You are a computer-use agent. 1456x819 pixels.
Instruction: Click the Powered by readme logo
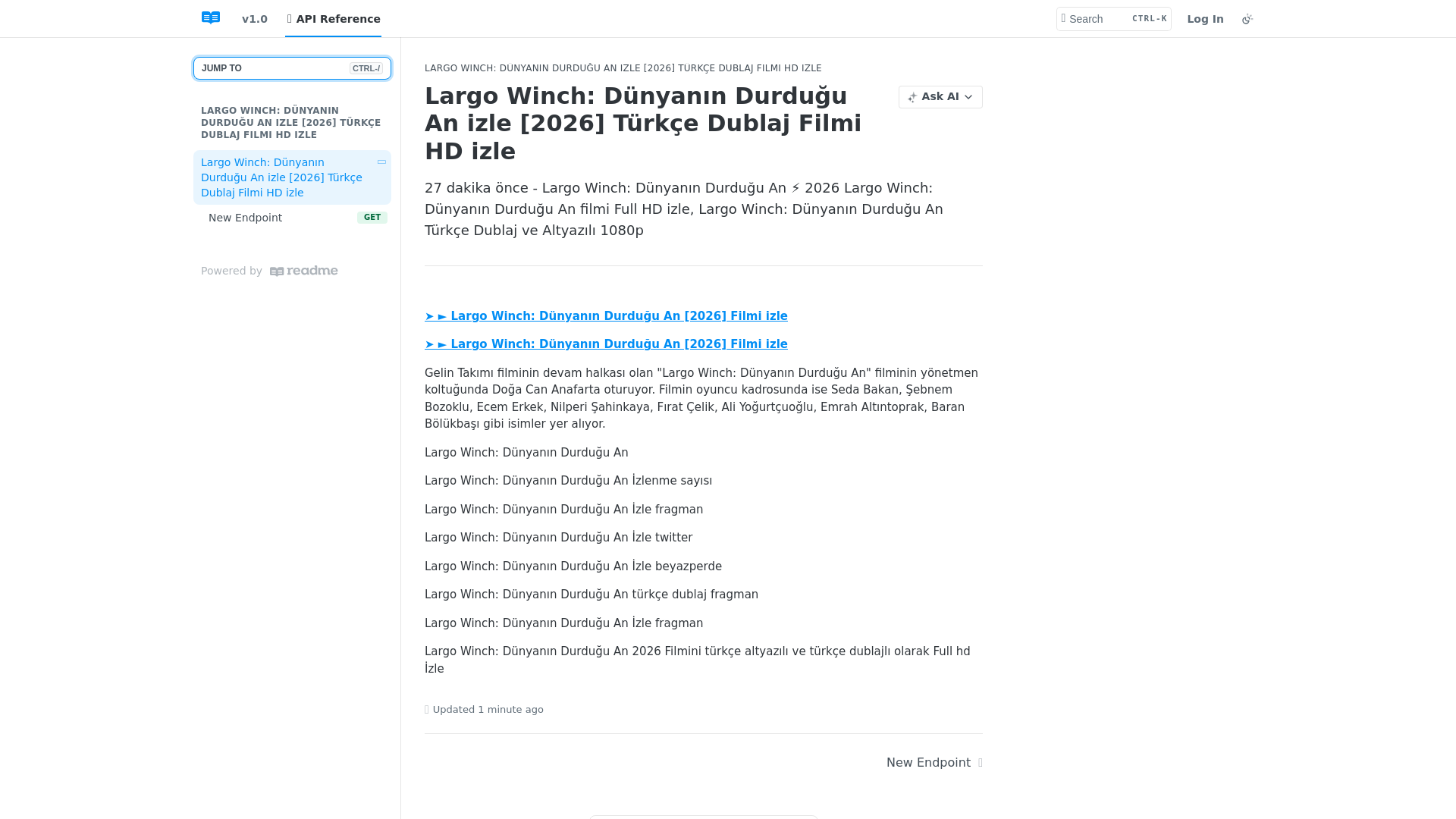pos(303,271)
